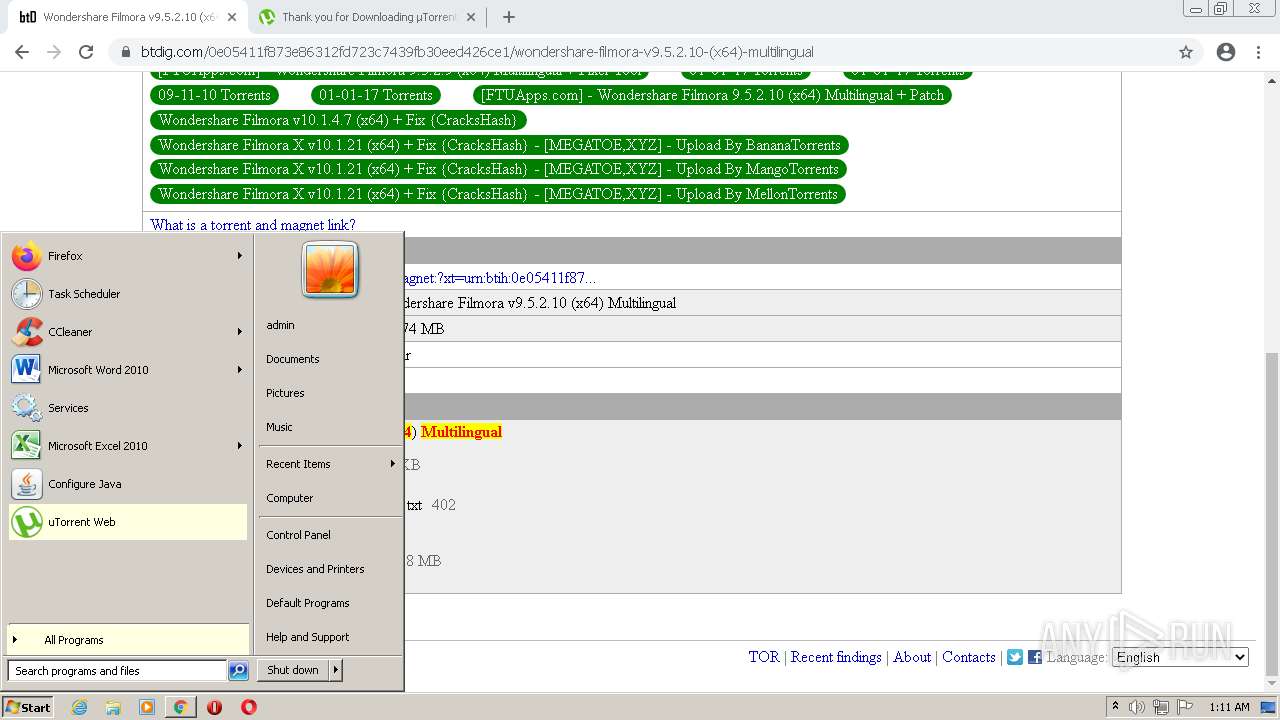Viewport: 1280px width, 720px height.
Task: Click the network tray icon
Action: [1160, 707]
